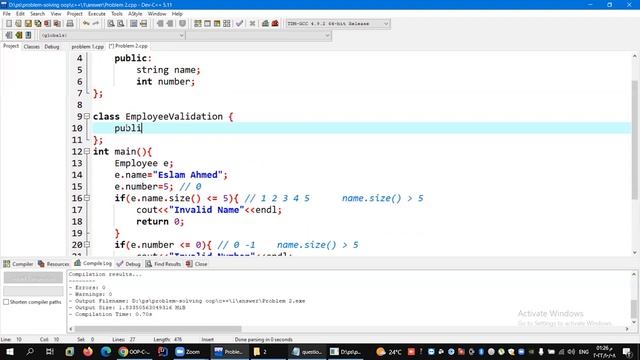Click the Close file toolbar icon
The image size is (640, 360).
[x=48, y=24]
